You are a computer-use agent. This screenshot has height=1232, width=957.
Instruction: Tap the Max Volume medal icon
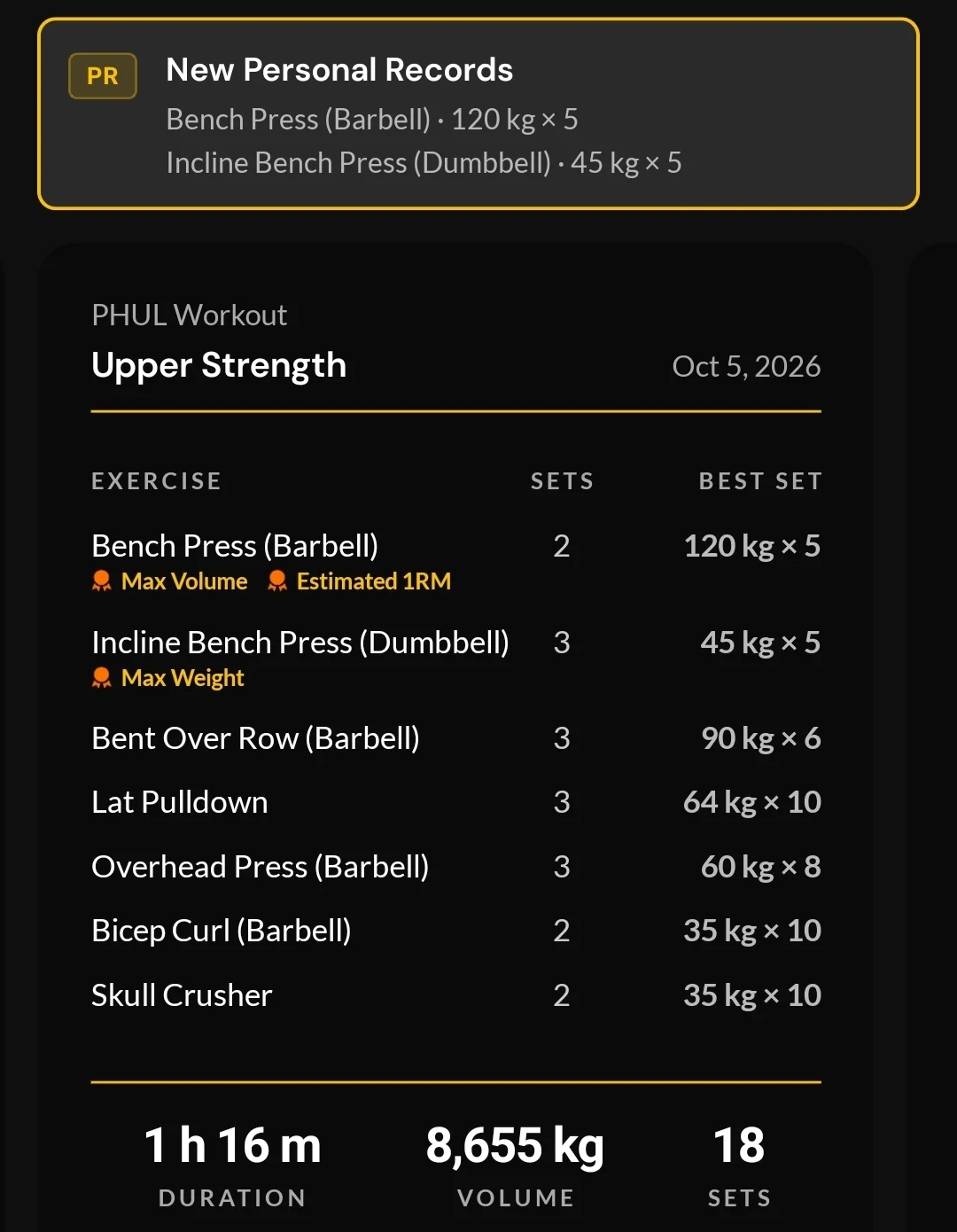pos(102,581)
